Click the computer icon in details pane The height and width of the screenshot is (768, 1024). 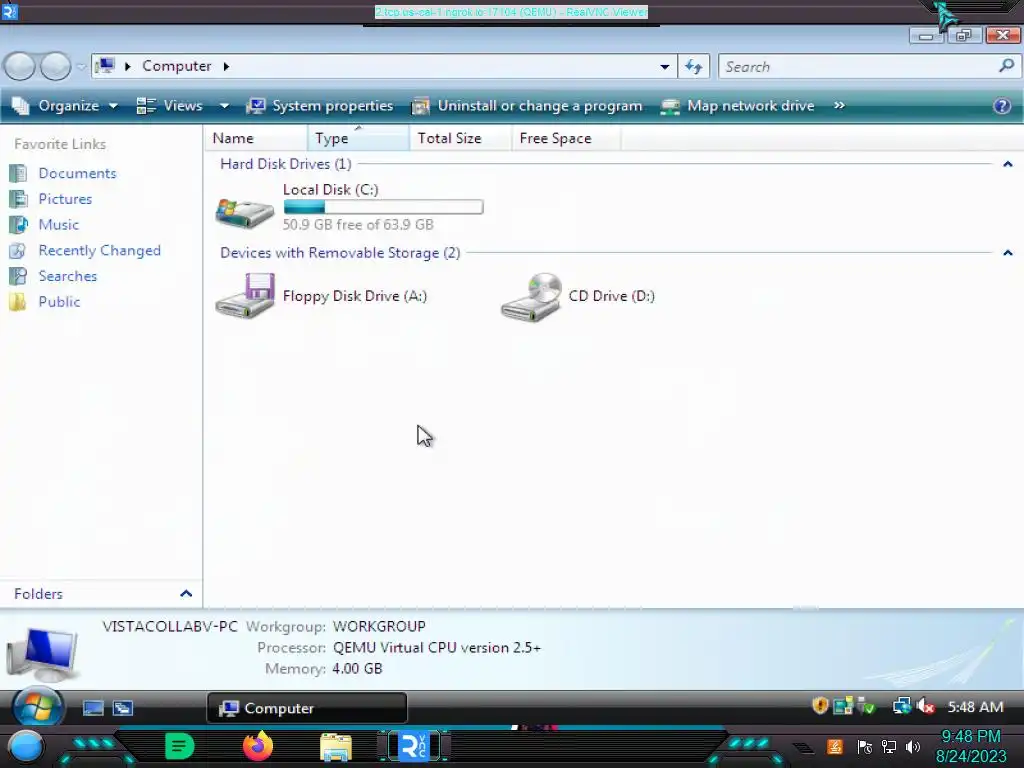pos(42,654)
